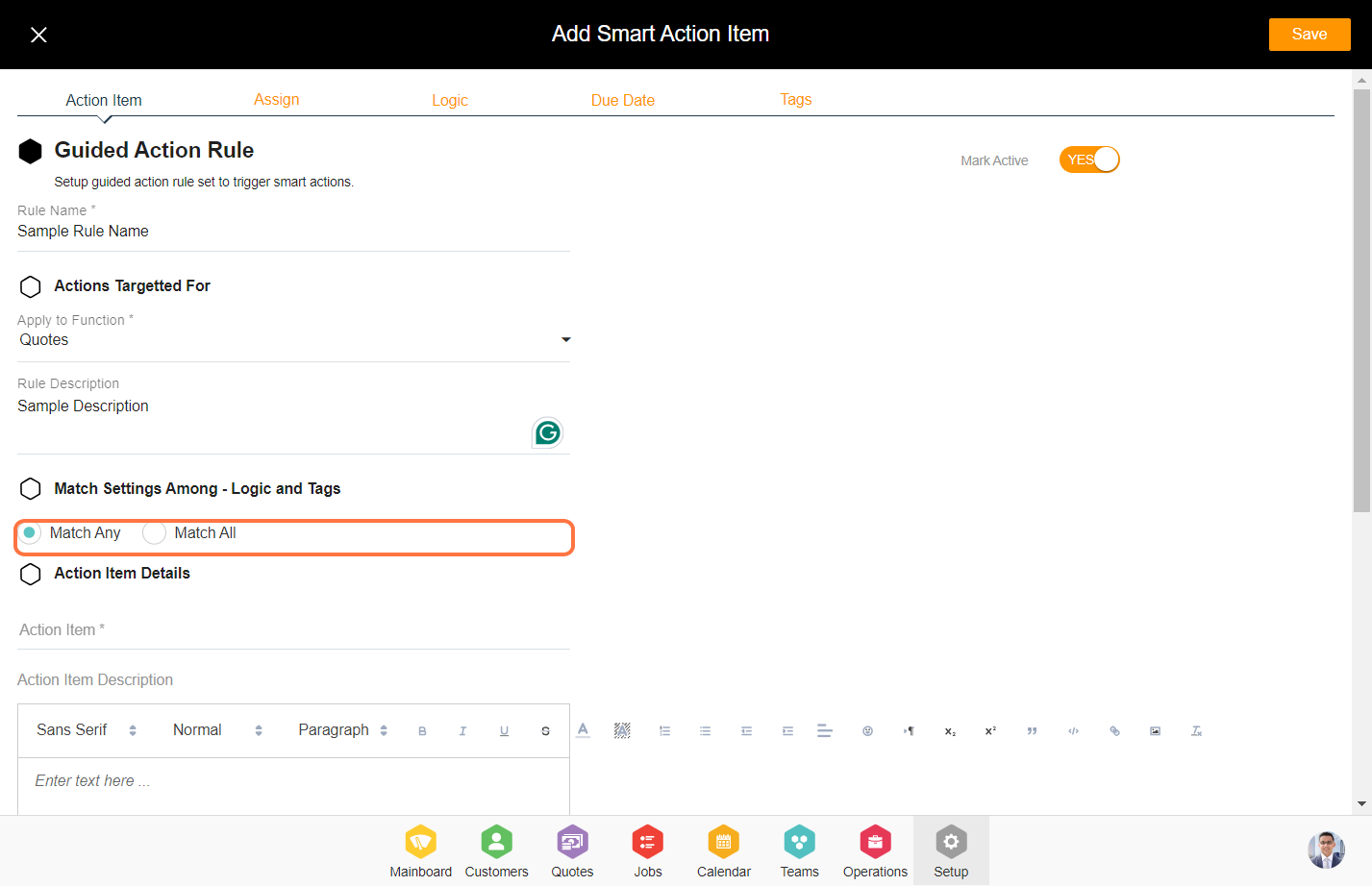Open the text alignment options
The image size is (1372, 886).
coord(825,730)
